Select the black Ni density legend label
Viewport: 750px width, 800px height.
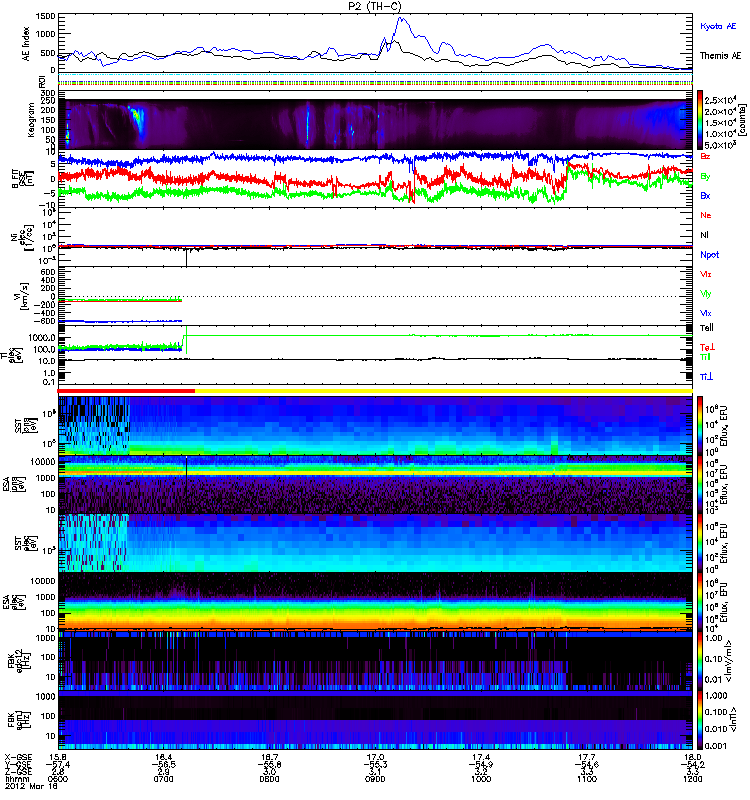pyautogui.click(x=704, y=235)
